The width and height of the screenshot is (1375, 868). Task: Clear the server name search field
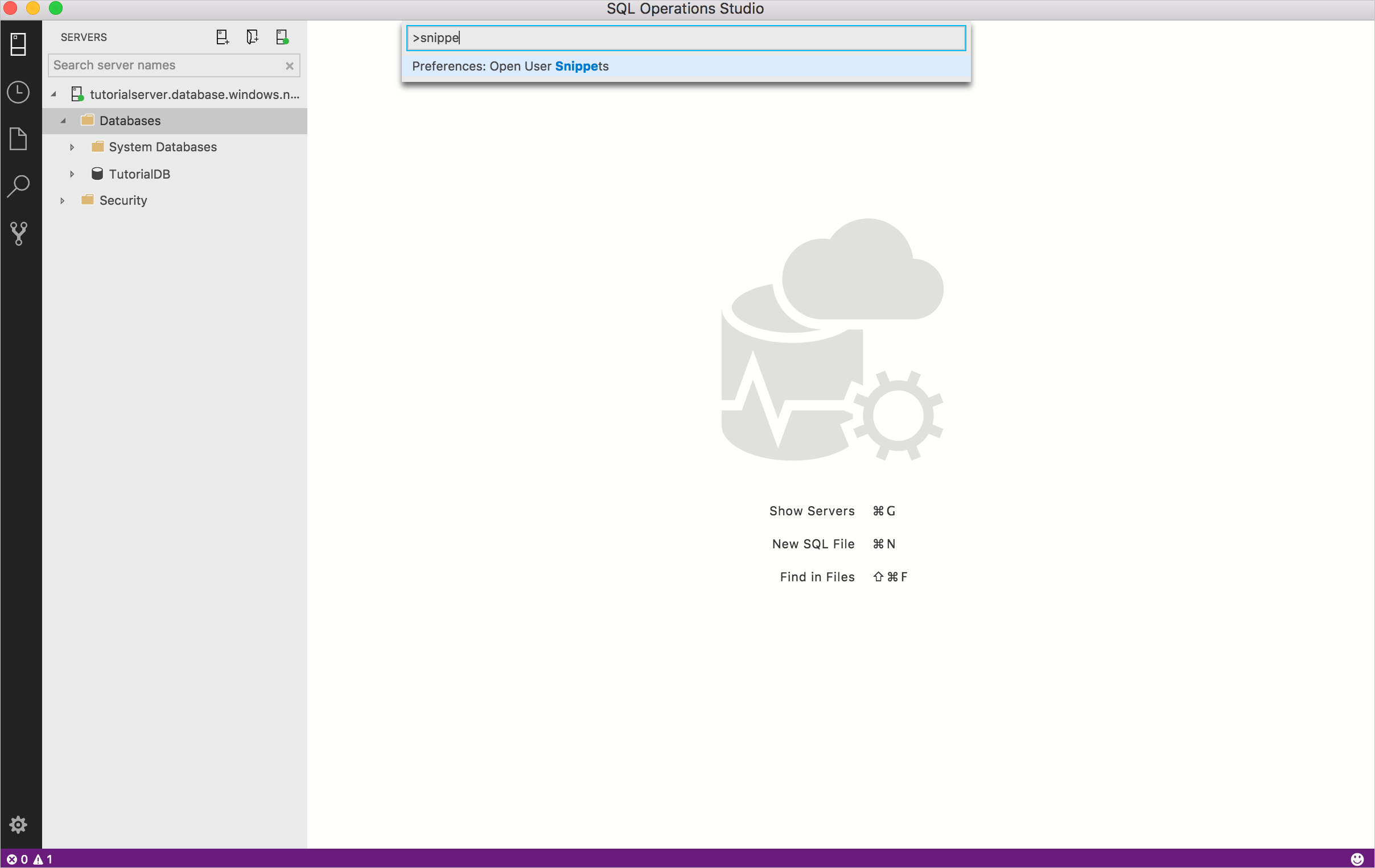(288, 64)
